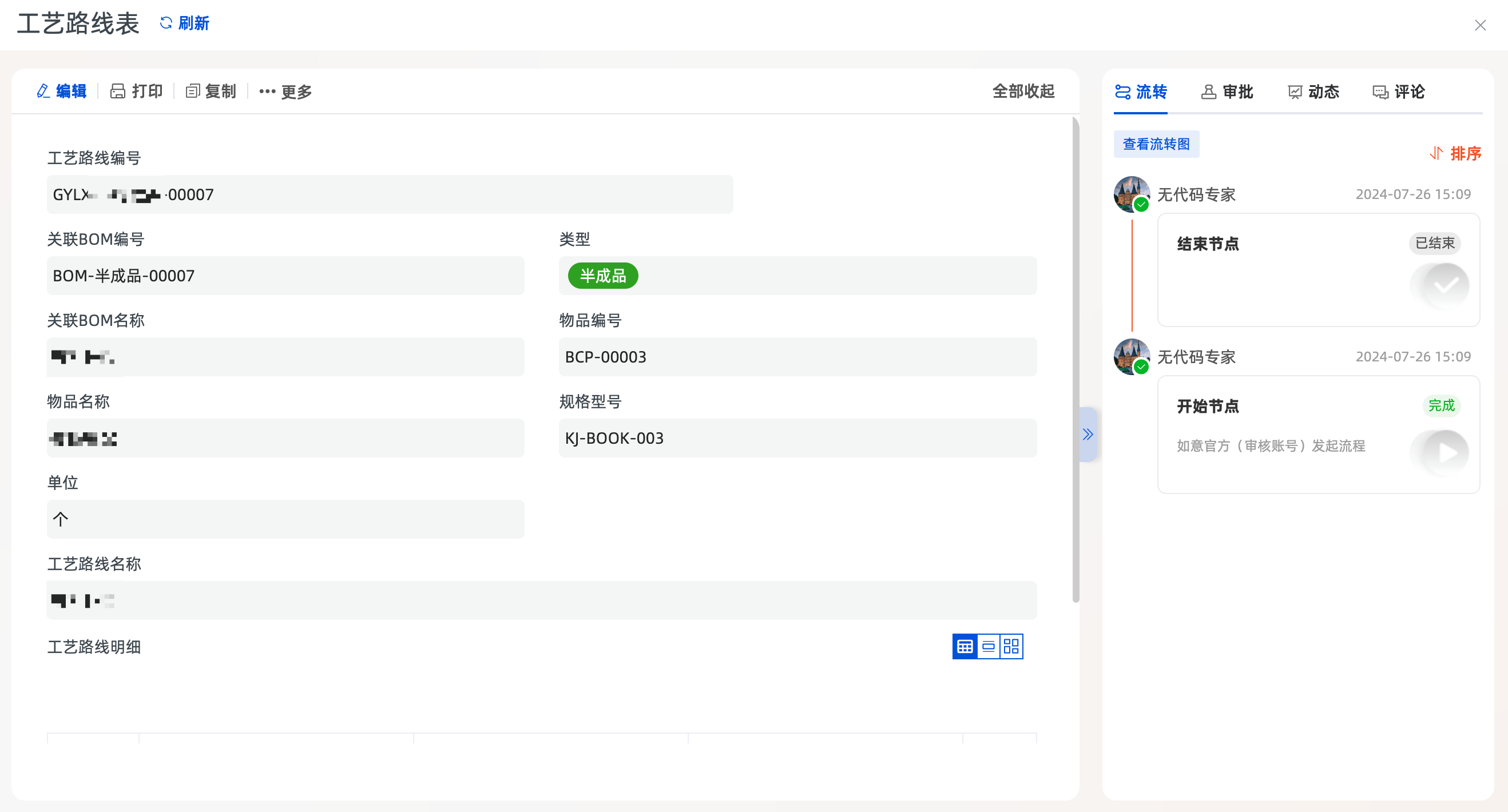Screen dimensions: 1508x812
Task: Collapse the right side panel arrow
Action: pyautogui.click(x=1088, y=434)
